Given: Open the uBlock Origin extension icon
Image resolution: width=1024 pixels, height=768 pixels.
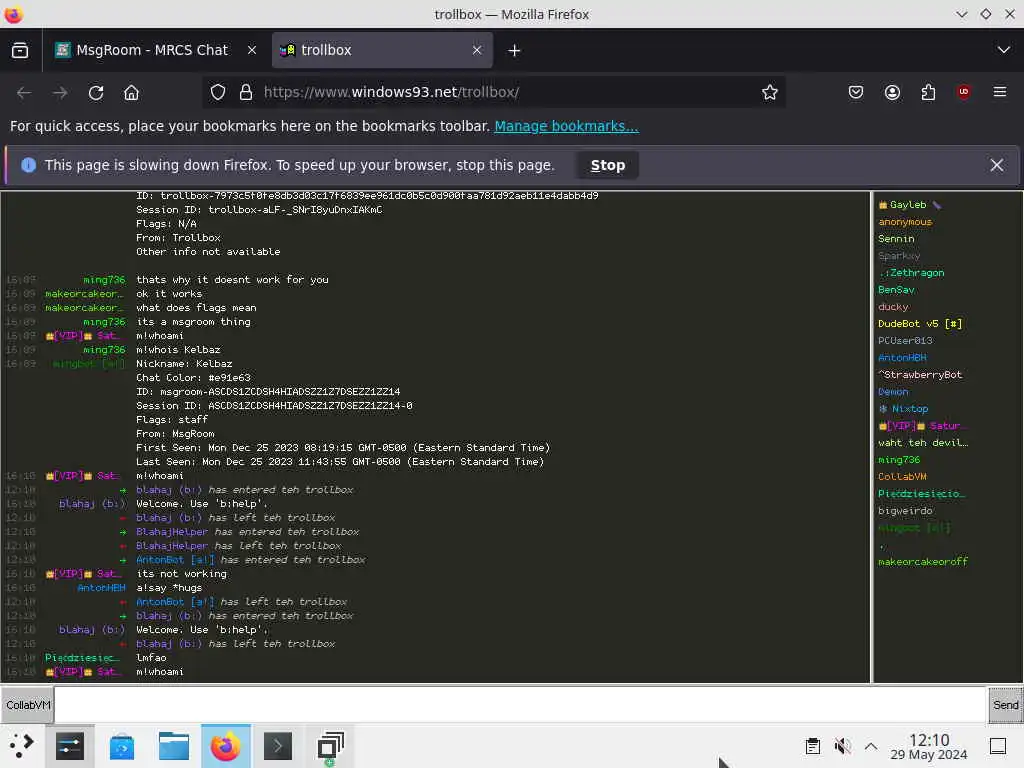Looking at the screenshot, I should (x=964, y=93).
